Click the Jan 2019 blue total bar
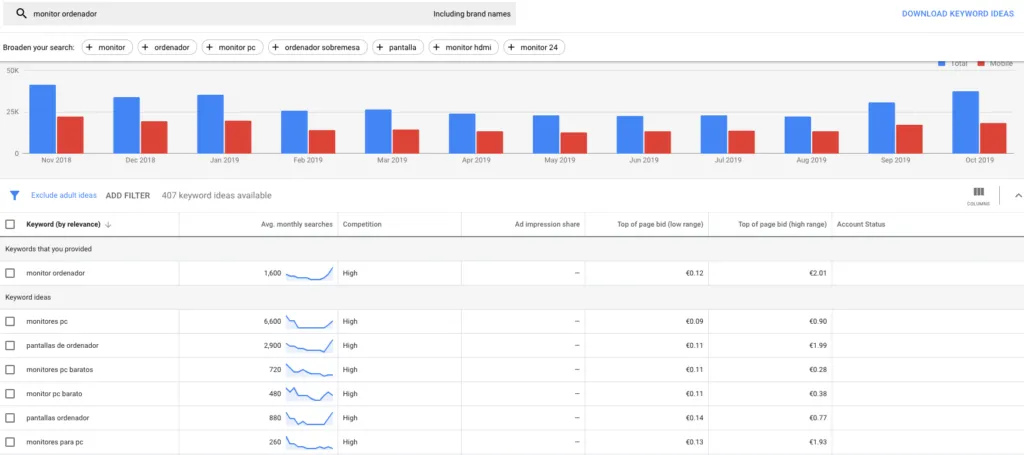The width and height of the screenshot is (1024, 455). 210,124
